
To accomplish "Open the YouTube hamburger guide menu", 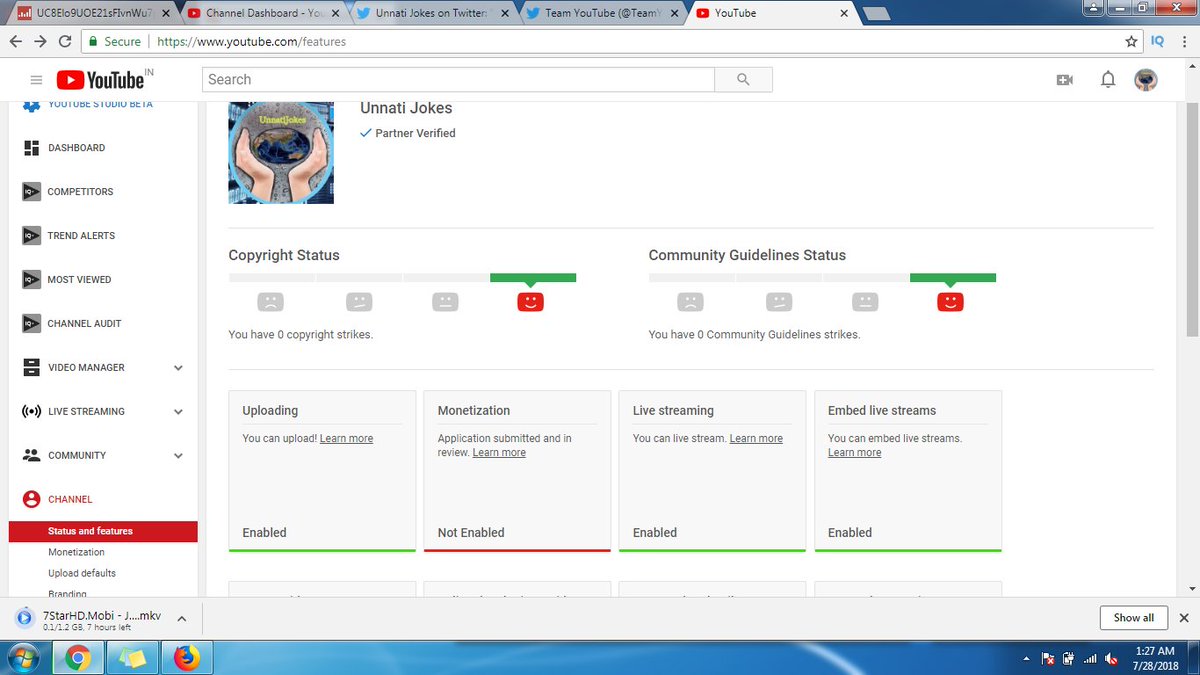I will click(36, 80).
